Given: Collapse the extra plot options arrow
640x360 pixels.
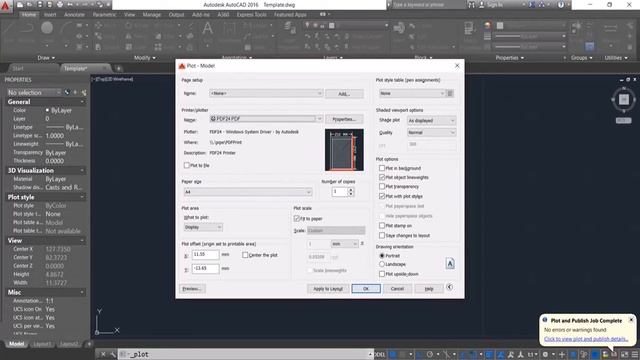Looking at the screenshot, I should pos(449,287).
